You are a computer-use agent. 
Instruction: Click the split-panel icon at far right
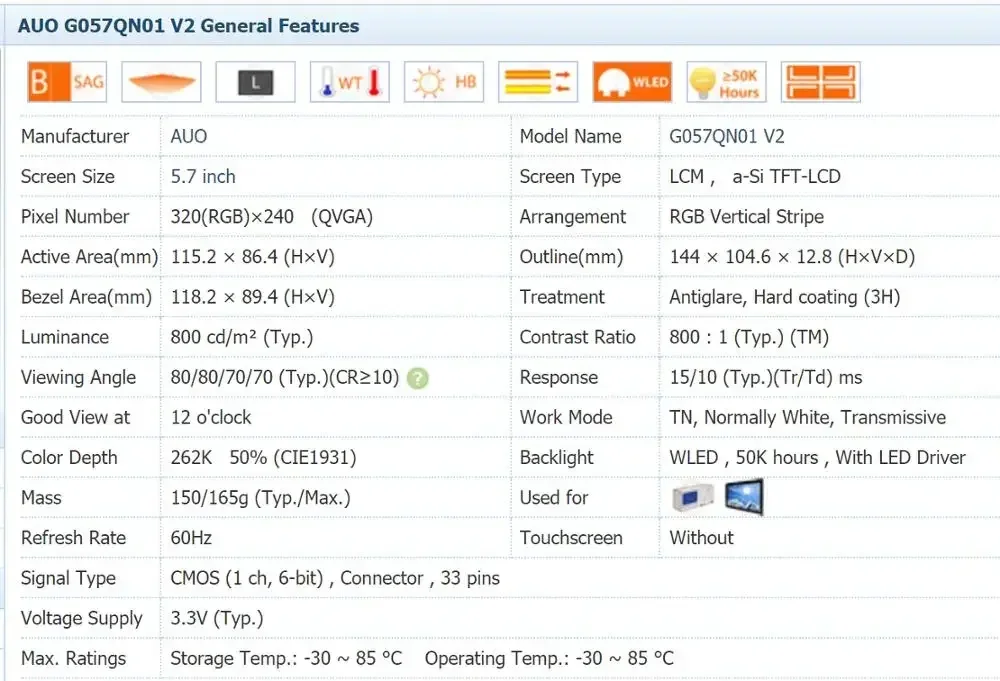[820, 82]
